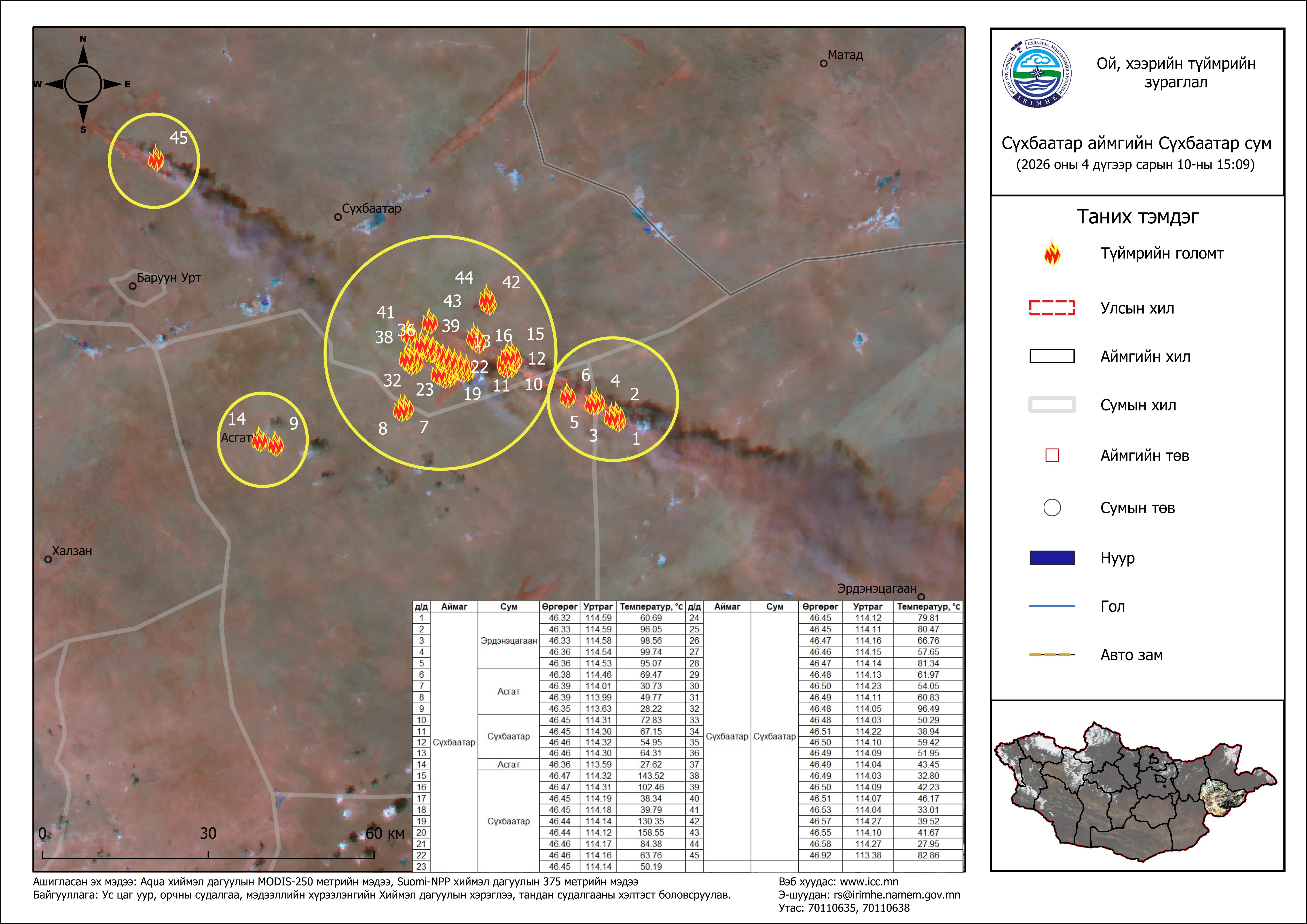Click the Сүхбаатар soum center marker

pyautogui.click(x=338, y=217)
